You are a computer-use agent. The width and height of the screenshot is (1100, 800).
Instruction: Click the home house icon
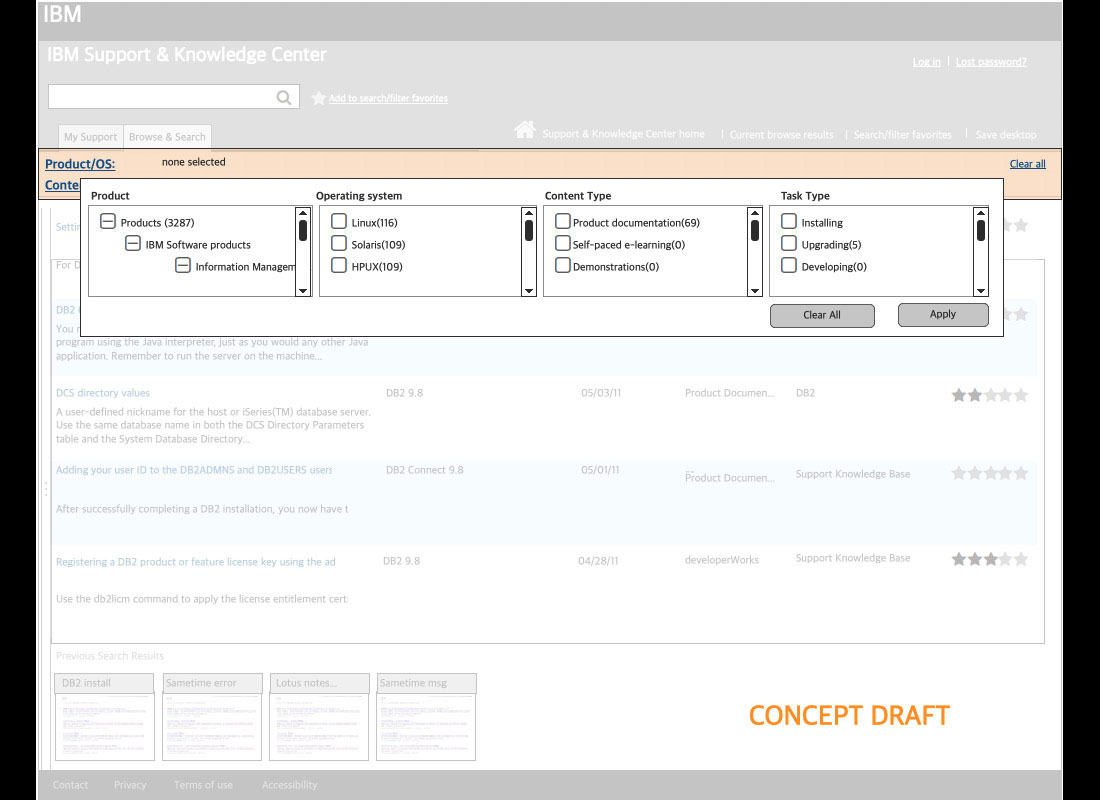click(x=524, y=130)
